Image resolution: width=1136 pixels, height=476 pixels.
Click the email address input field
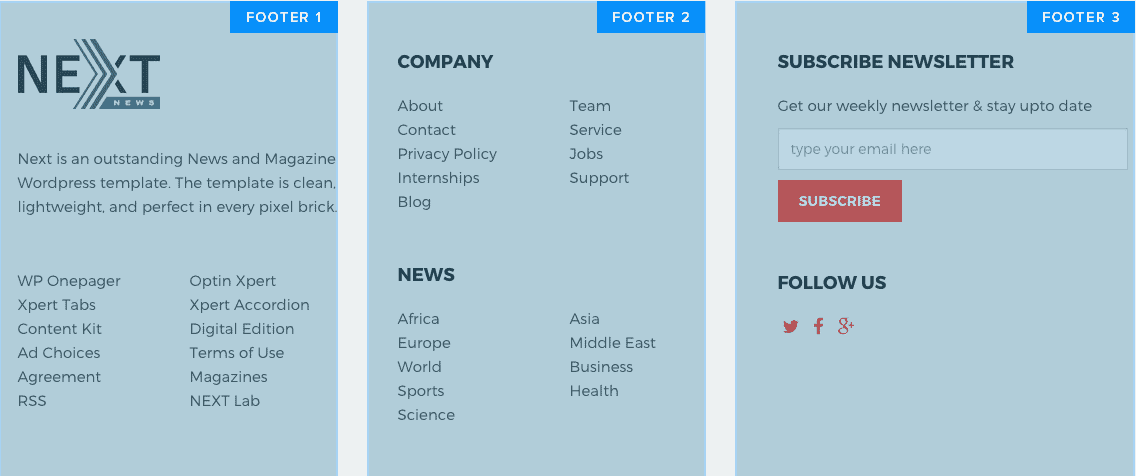coord(952,150)
